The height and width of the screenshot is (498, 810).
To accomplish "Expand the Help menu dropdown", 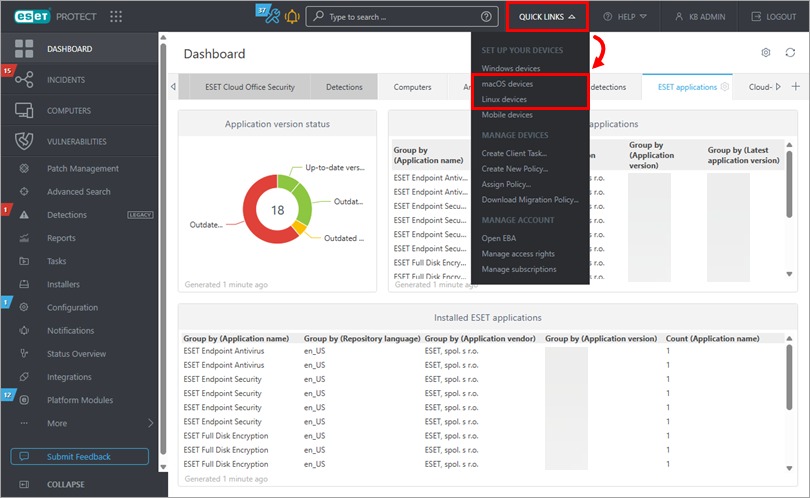I will 625,17.
